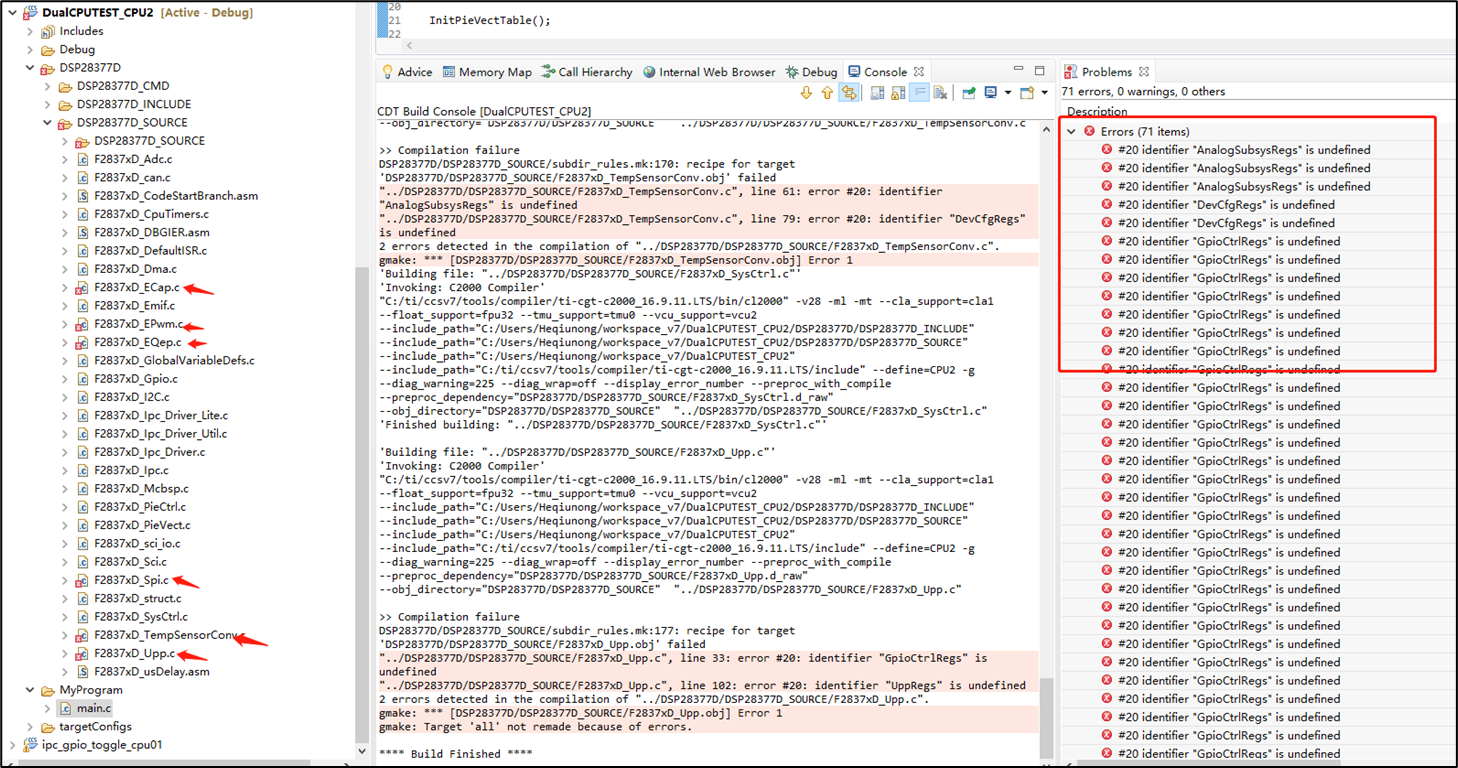Screen dimensions: 1458x768
Task: Expand the Debug folder node
Action: tap(30, 50)
